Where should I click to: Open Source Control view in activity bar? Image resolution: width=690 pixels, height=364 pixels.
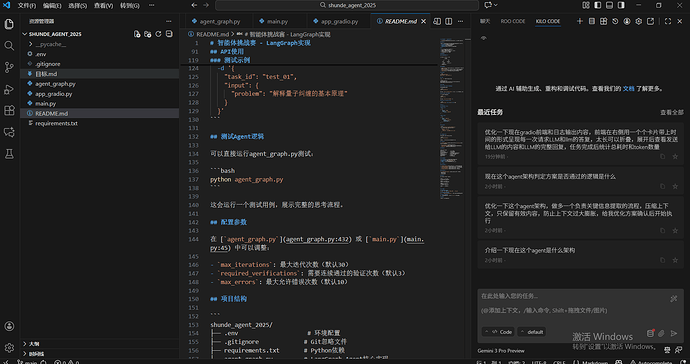point(9,67)
